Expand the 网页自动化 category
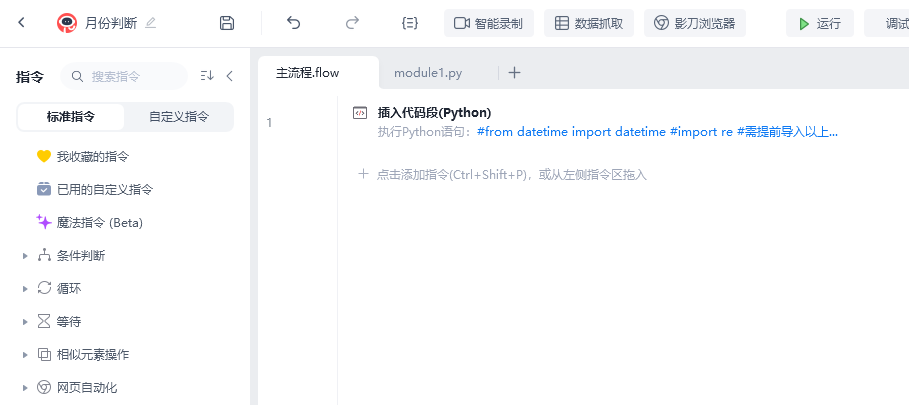The image size is (909, 405). [25, 387]
